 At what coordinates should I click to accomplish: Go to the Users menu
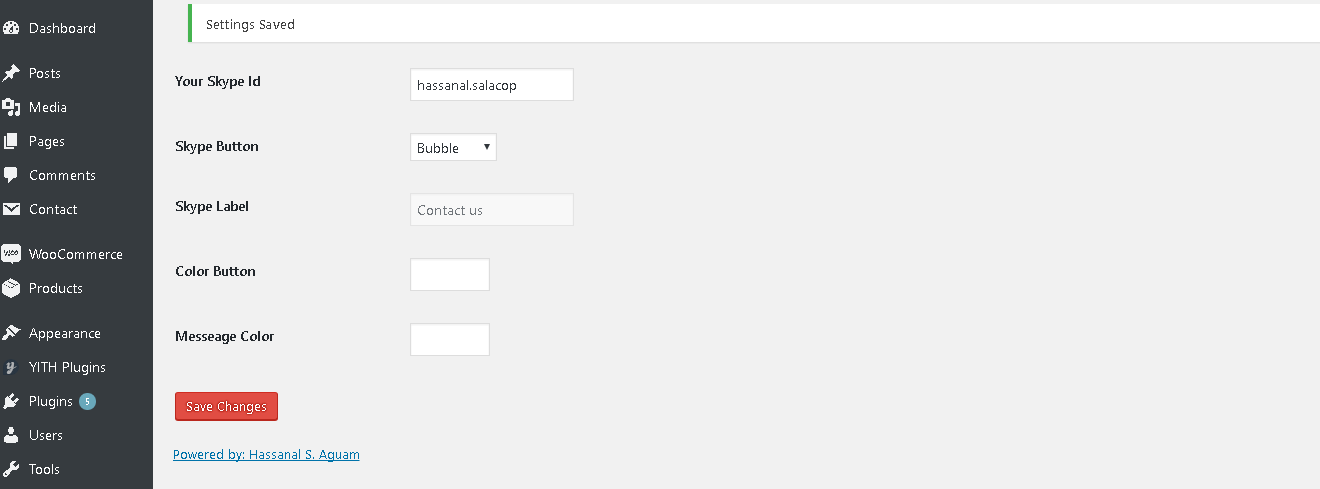pyautogui.click(x=46, y=435)
